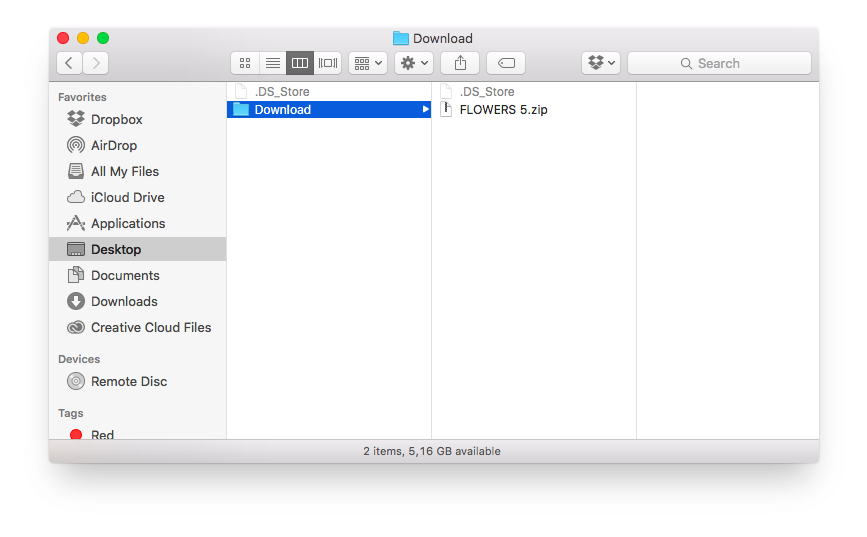
Task: Go back with the left arrow button
Action: point(69,63)
